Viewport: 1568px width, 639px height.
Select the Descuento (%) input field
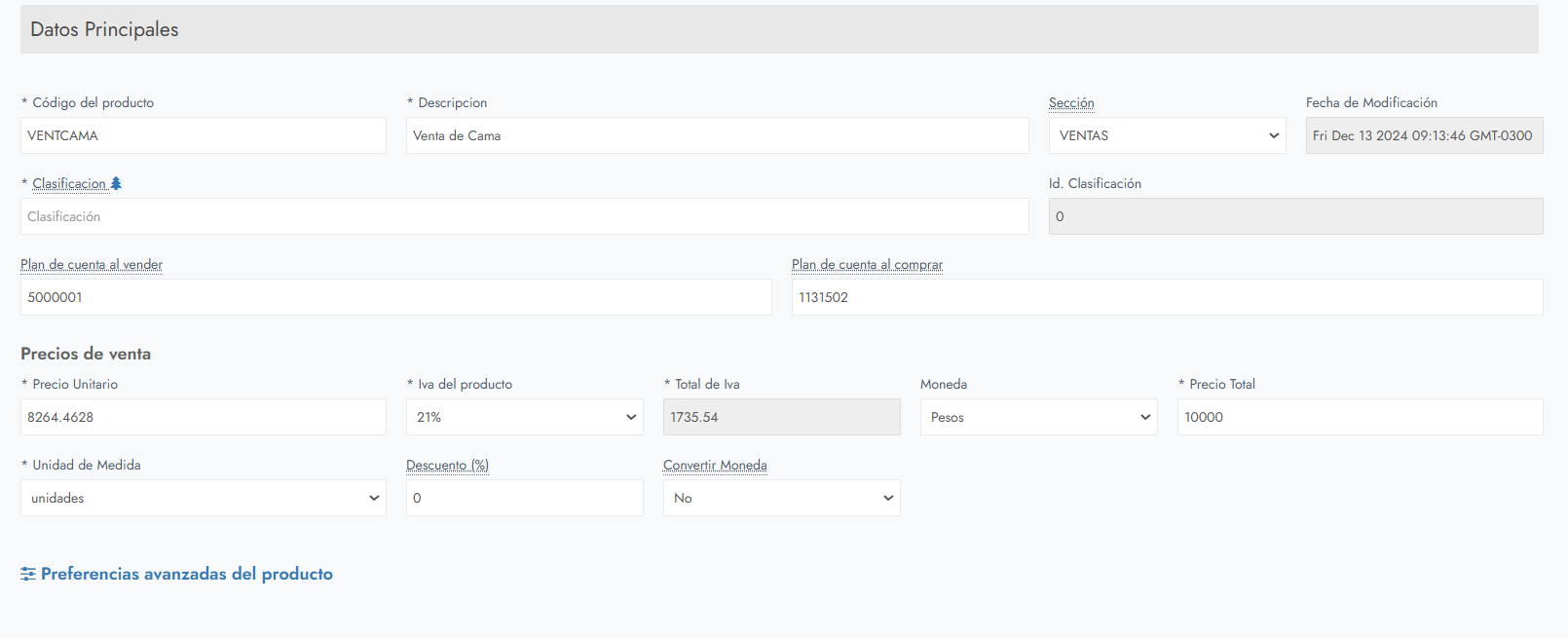[524, 498]
